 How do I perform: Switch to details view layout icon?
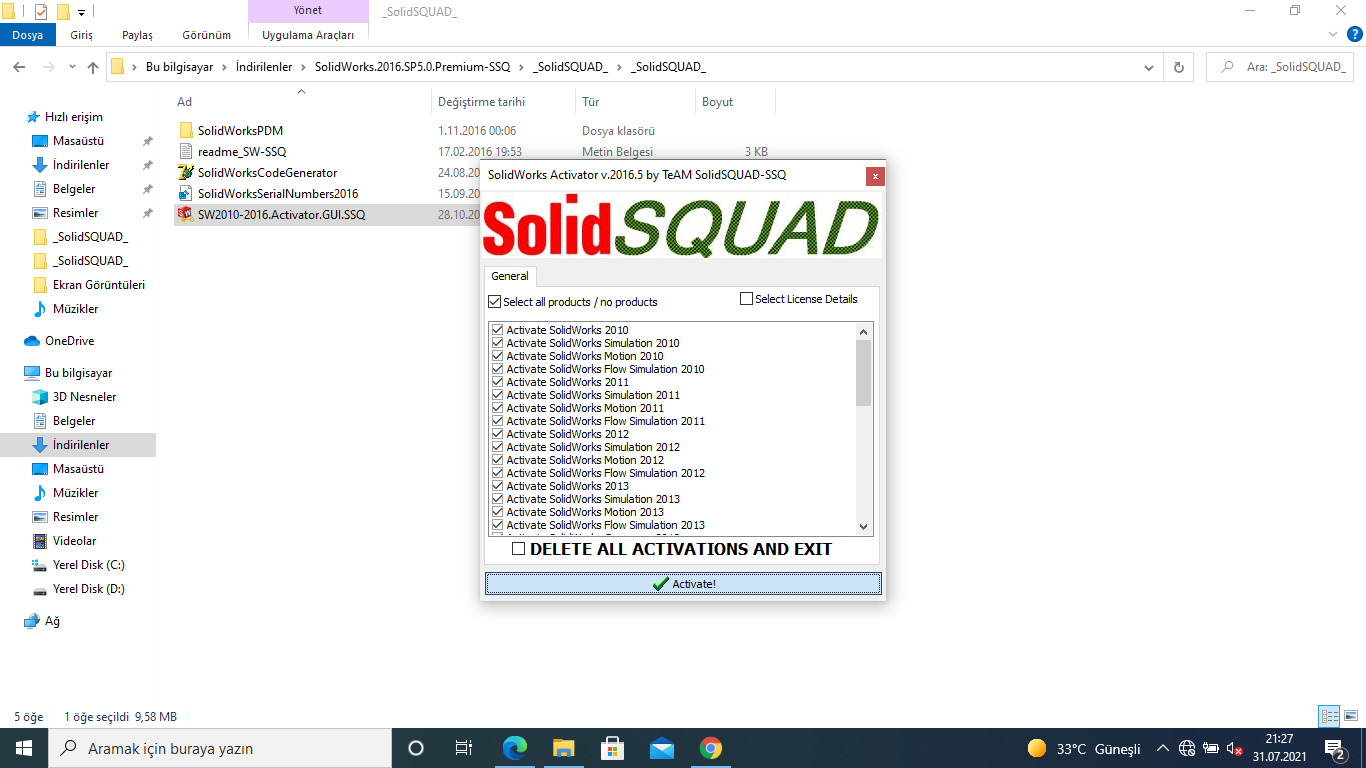1329,716
